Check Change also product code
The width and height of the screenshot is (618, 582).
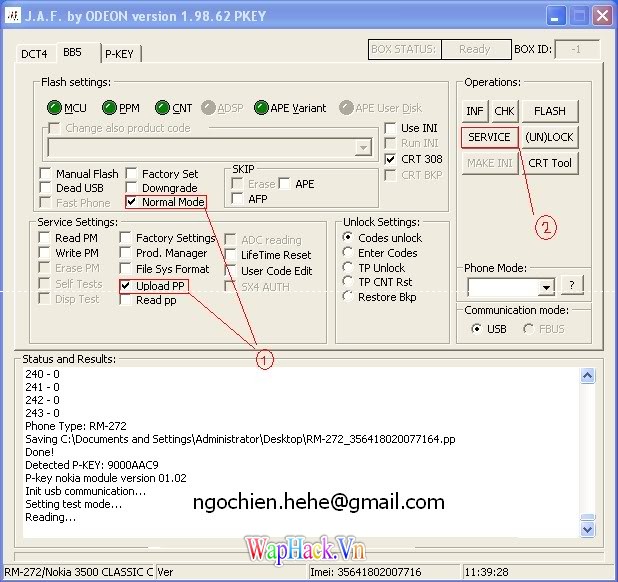(54, 128)
